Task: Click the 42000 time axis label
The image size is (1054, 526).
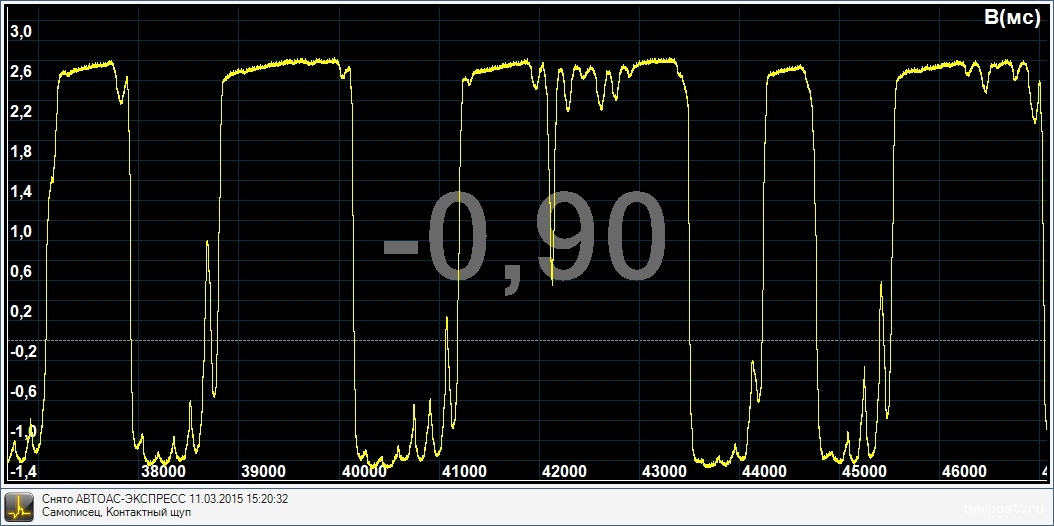Action: [x=564, y=471]
